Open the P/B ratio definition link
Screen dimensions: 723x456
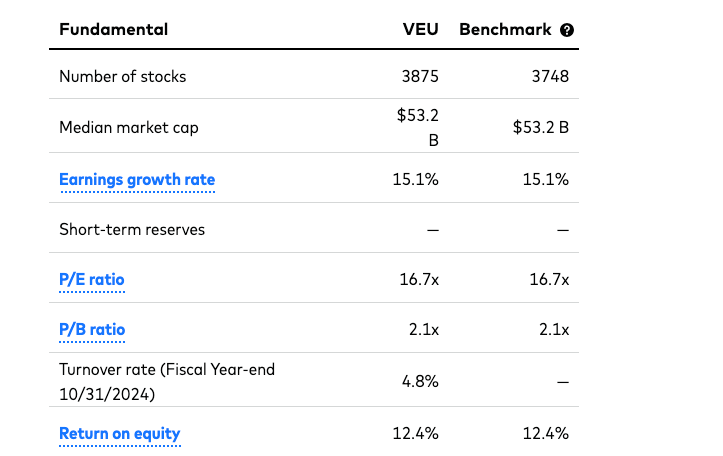(92, 330)
